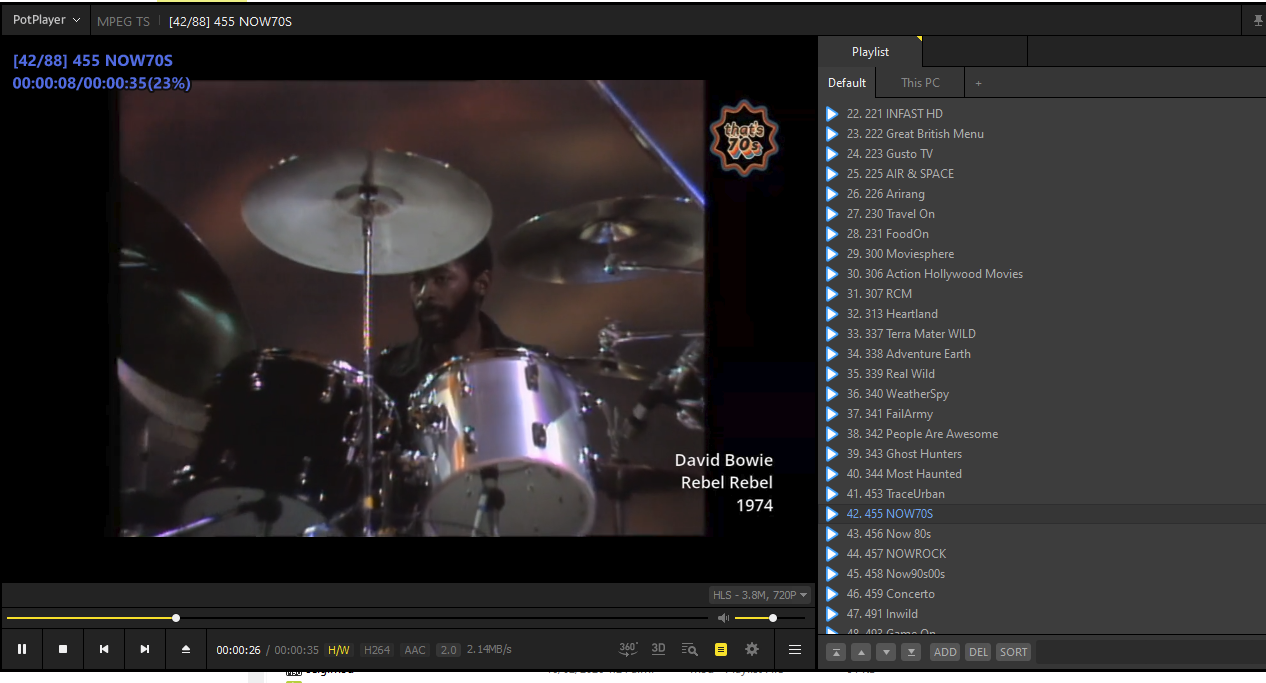Open the hamburger menu at bottom right
This screenshot has width=1266, height=683.
tap(795, 649)
